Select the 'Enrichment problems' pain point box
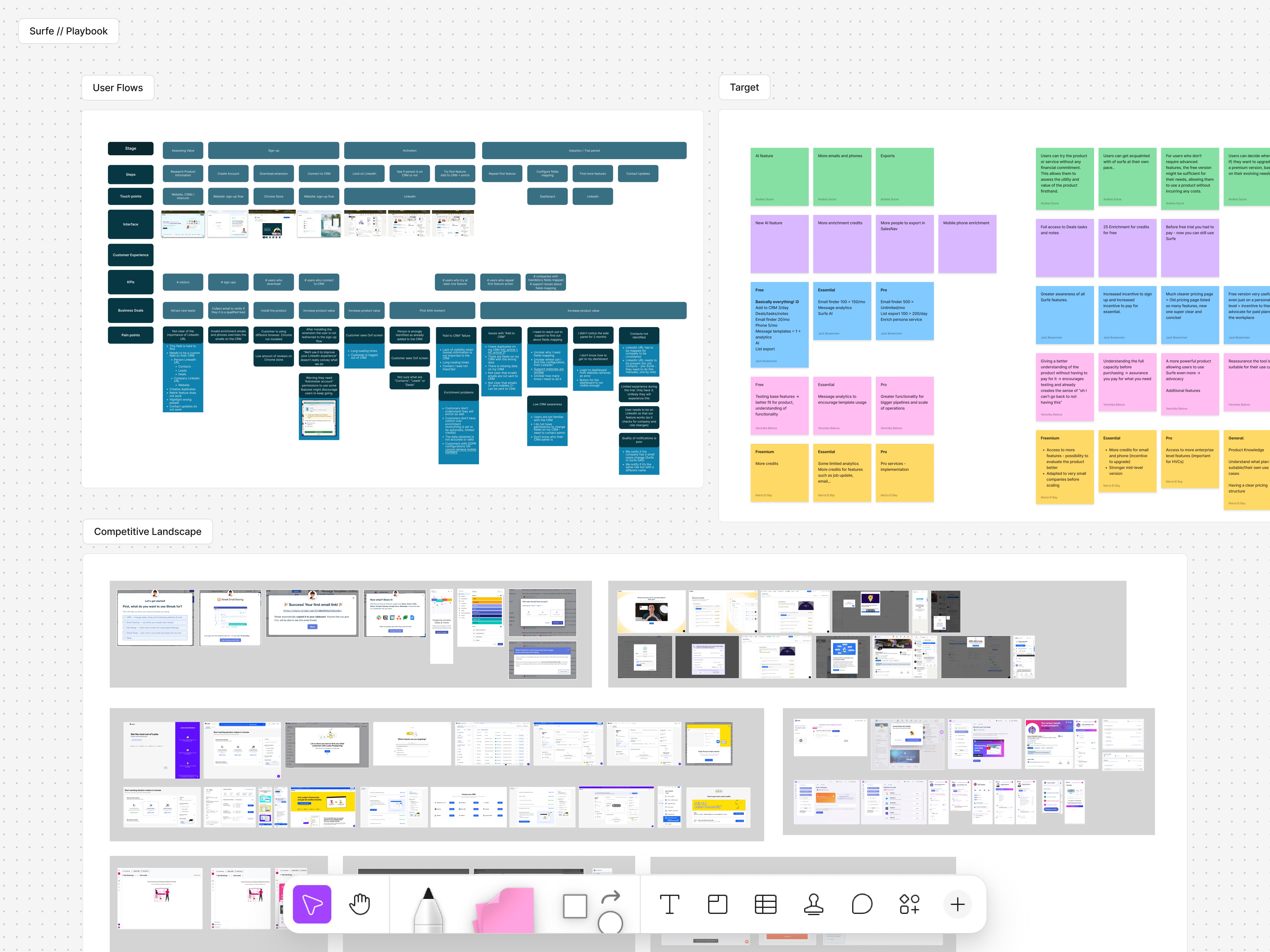Screen dimensions: 1270x952 pos(459,393)
